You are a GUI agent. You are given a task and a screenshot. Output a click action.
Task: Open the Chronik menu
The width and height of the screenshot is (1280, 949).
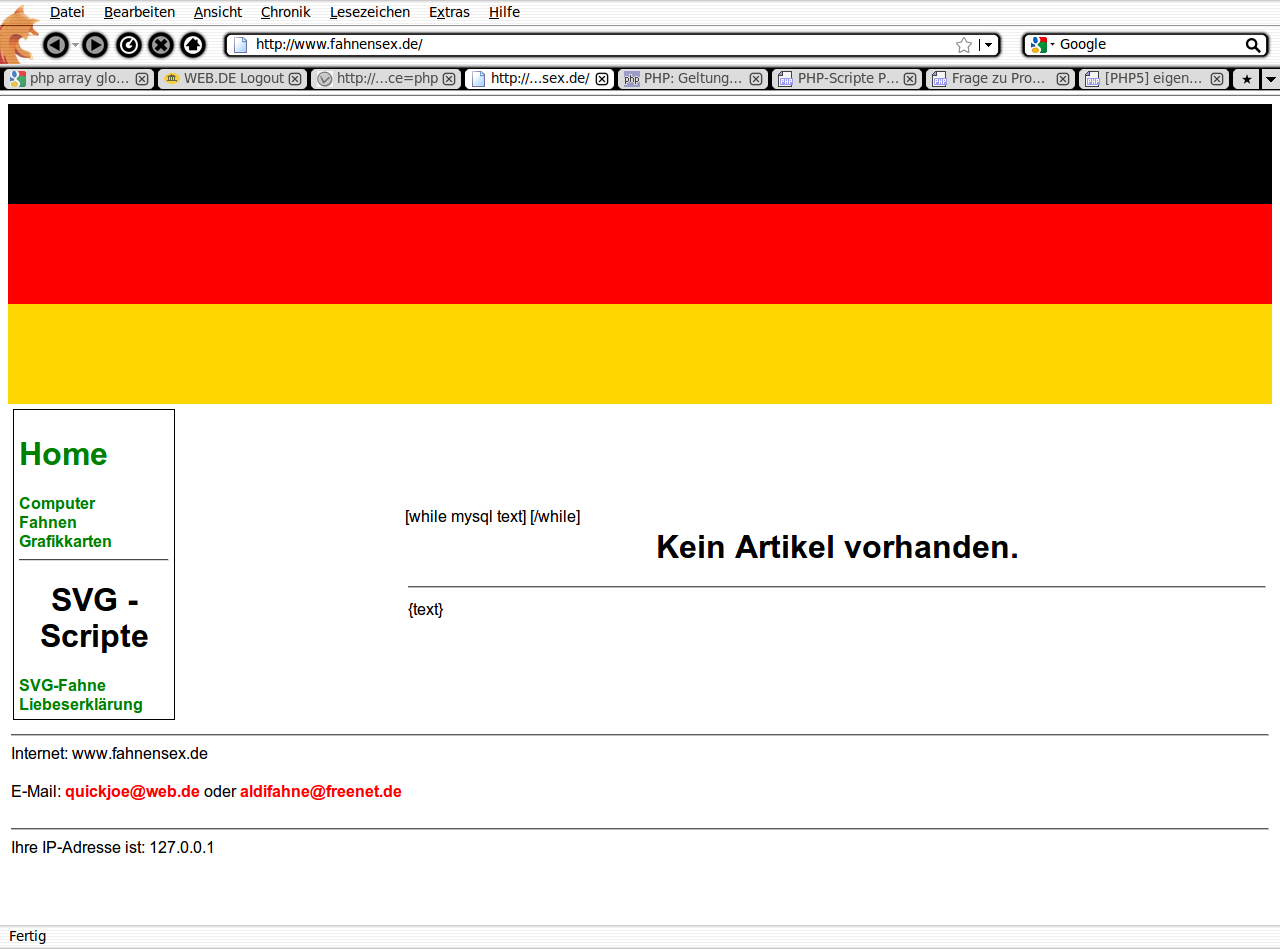(285, 12)
